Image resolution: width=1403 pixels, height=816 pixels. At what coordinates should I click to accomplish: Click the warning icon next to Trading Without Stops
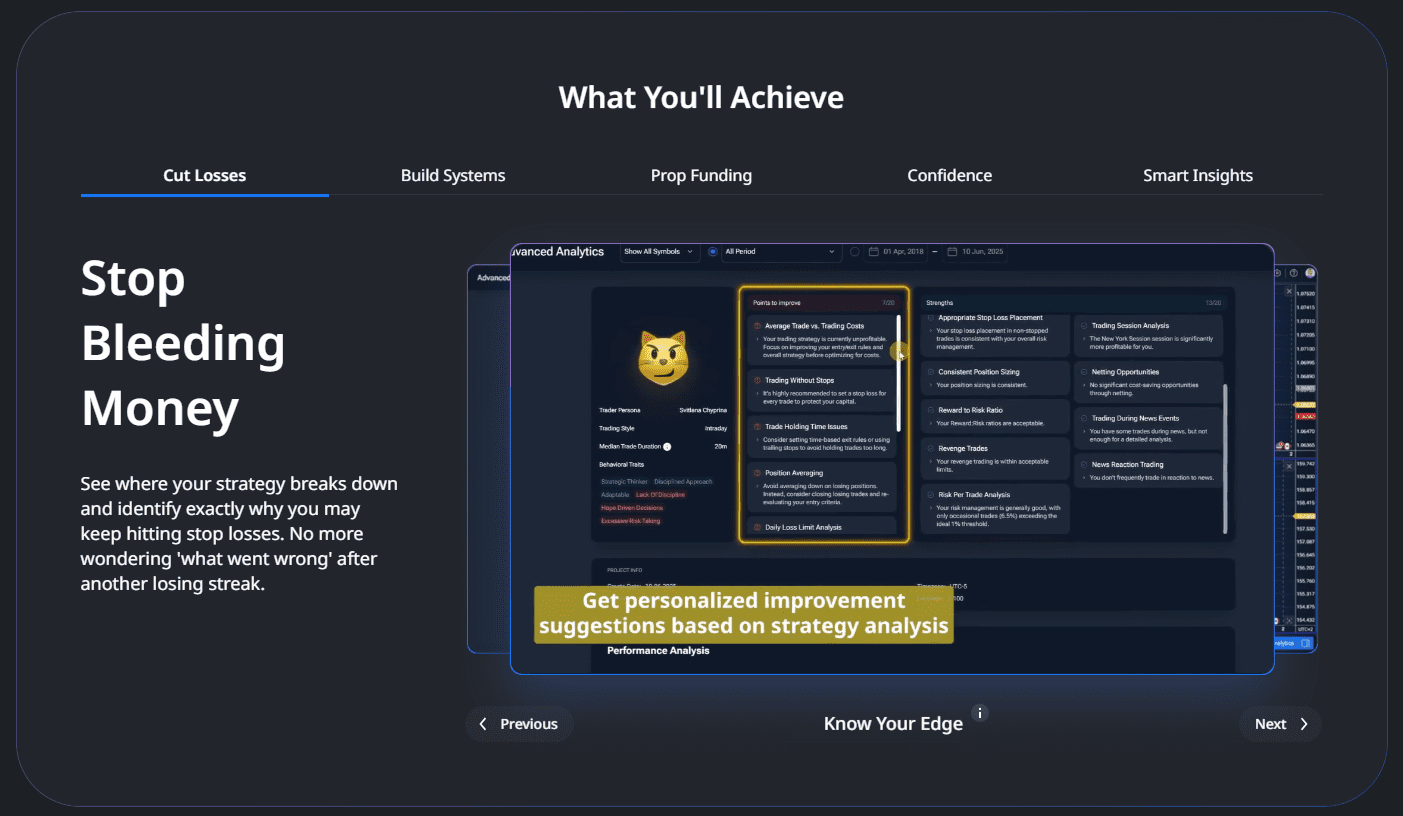click(x=757, y=381)
